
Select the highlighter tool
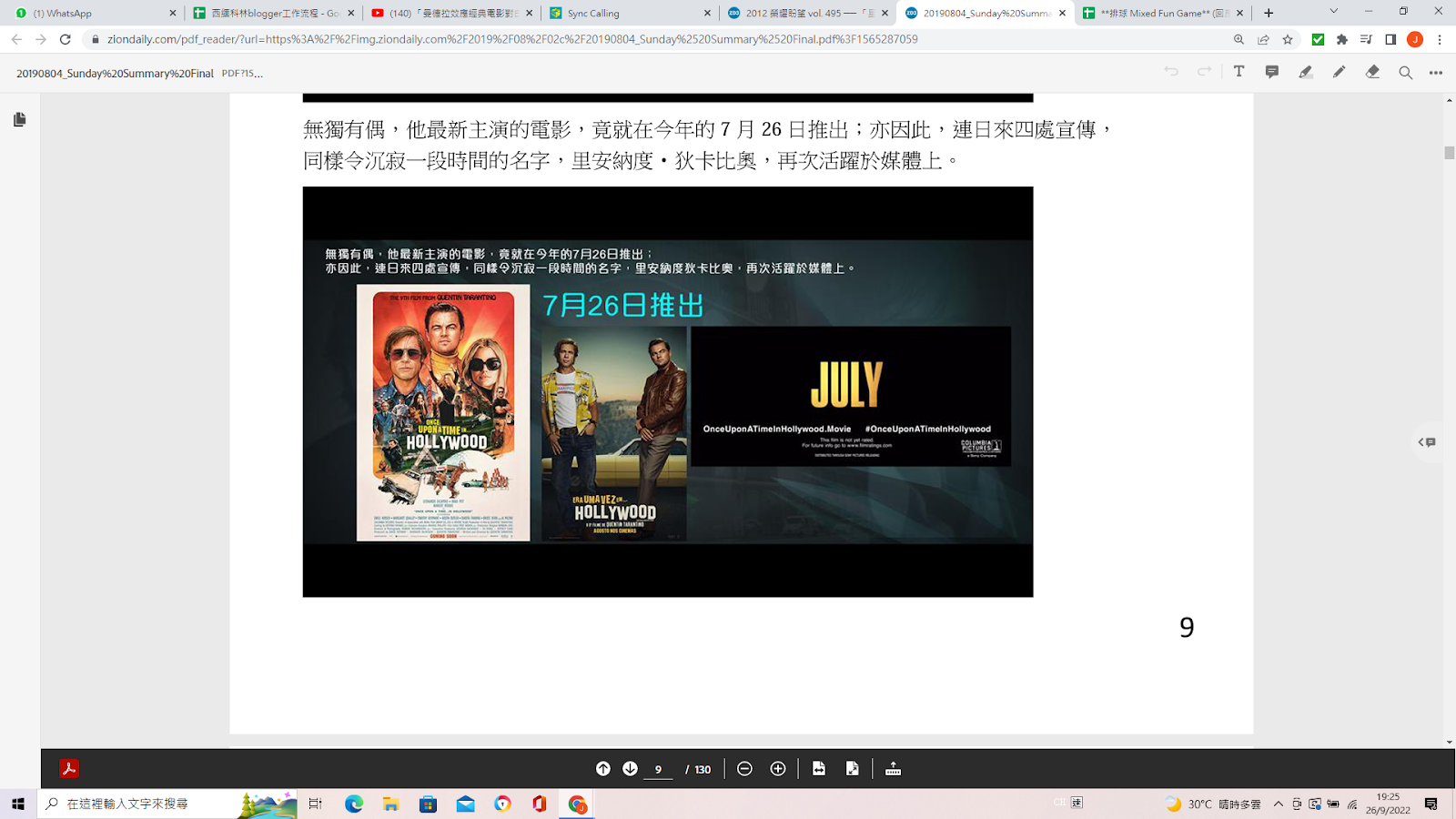click(1306, 72)
